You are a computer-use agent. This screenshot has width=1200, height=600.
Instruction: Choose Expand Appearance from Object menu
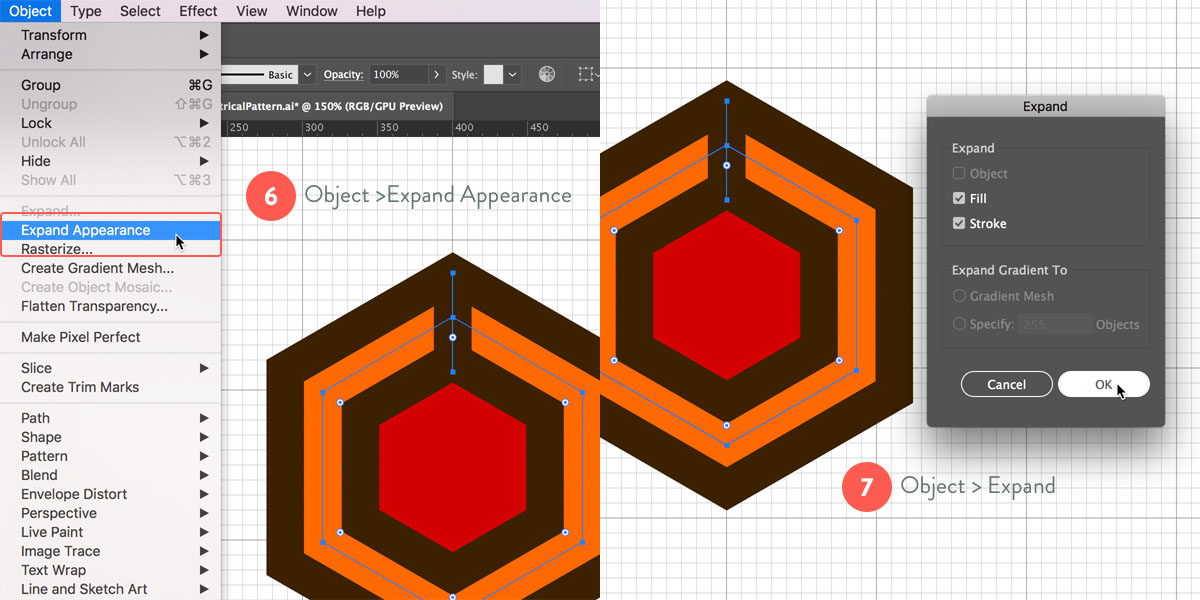[x=86, y=230]
